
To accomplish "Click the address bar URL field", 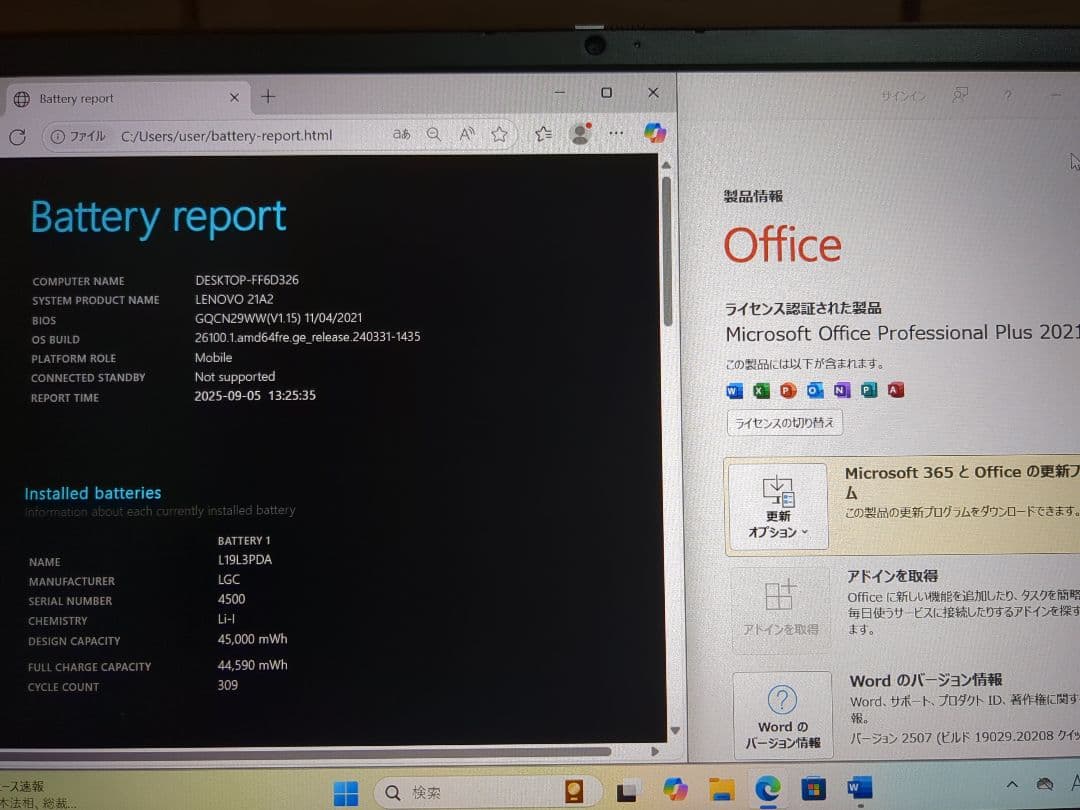I will click(226, 135).
